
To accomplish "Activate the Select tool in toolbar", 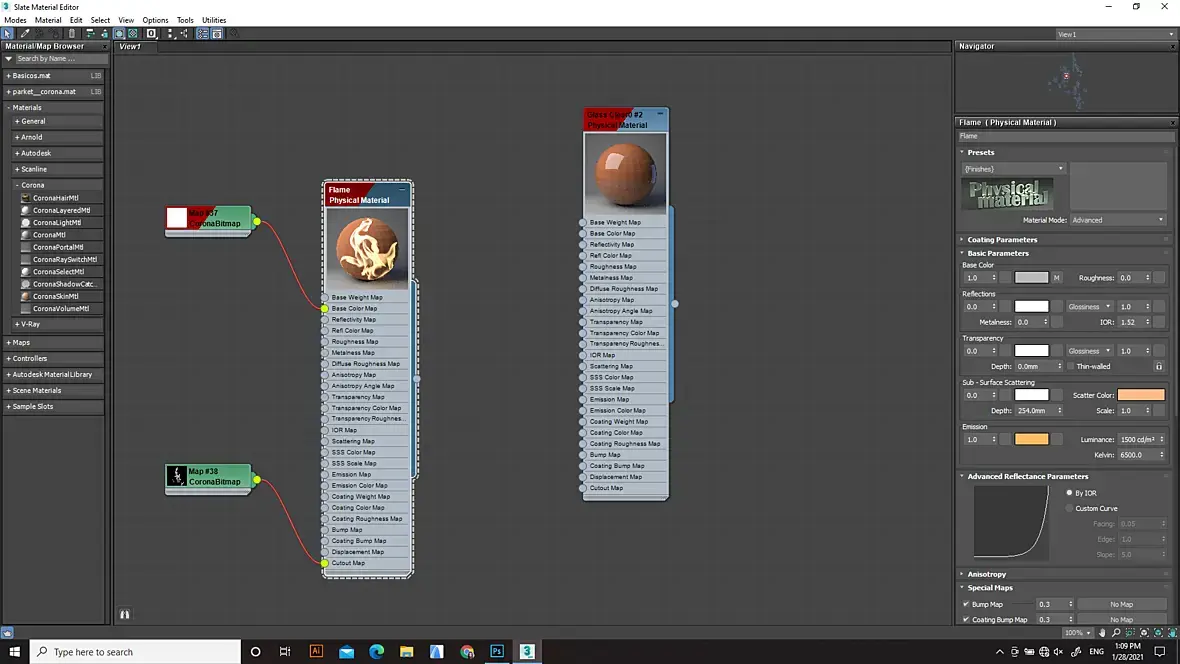I will click(x=7, y=33).
